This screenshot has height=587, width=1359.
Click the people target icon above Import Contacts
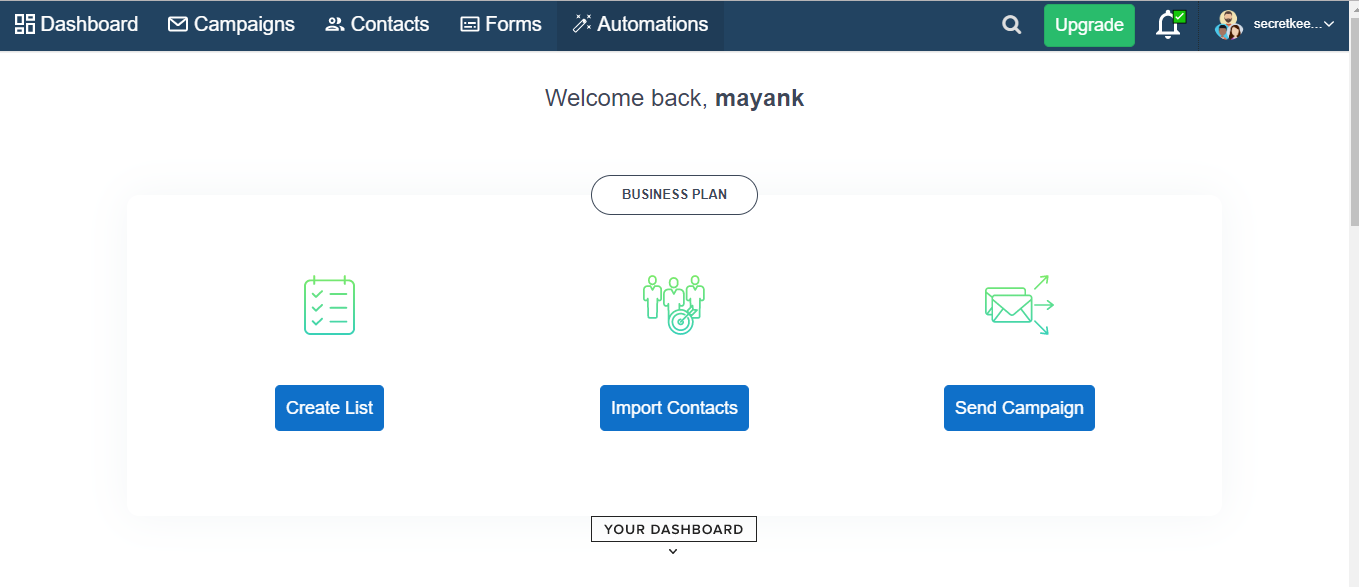pos(674,305)
